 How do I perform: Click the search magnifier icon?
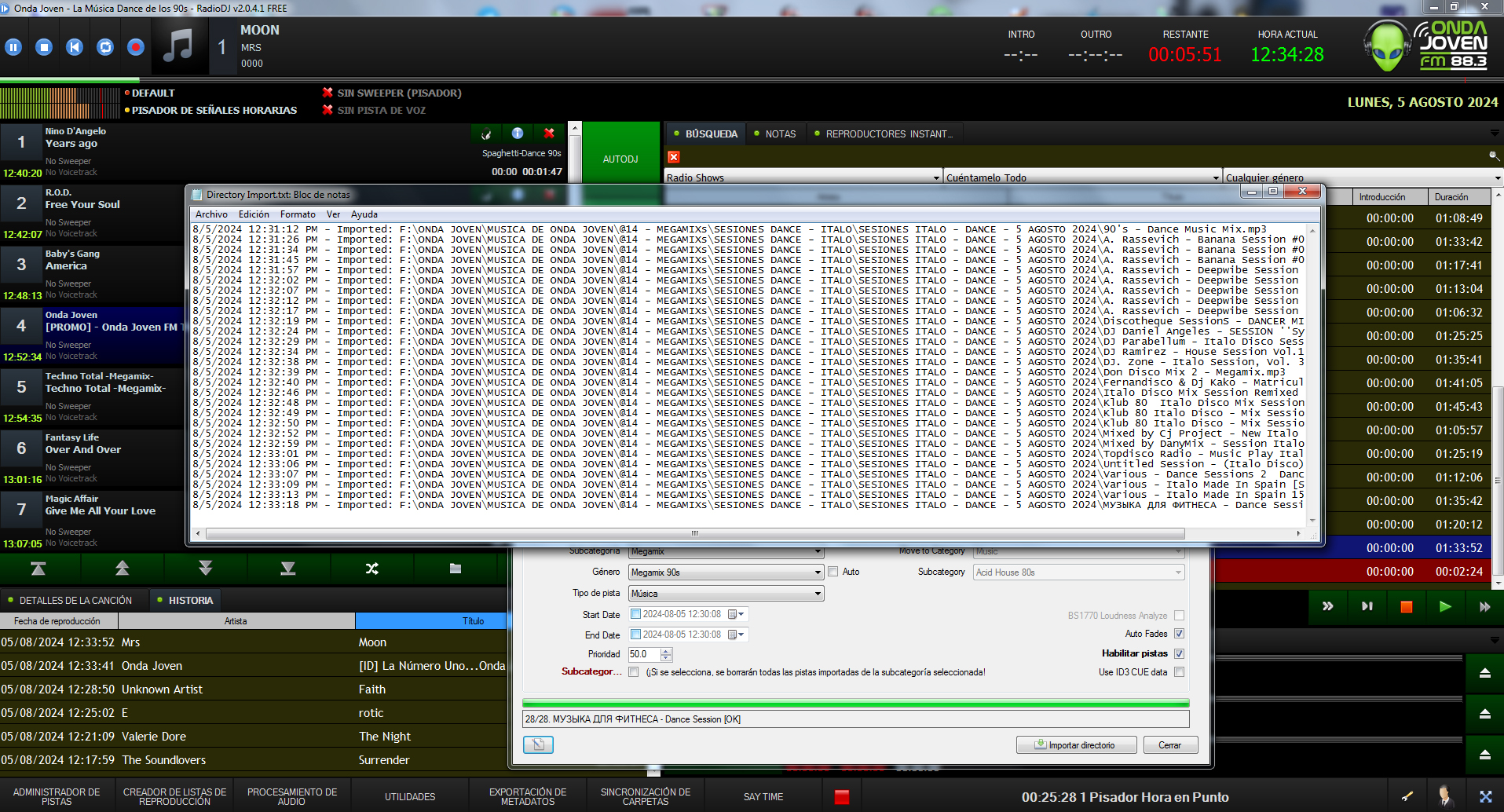pyautogui.click(x=1494, y=156)
